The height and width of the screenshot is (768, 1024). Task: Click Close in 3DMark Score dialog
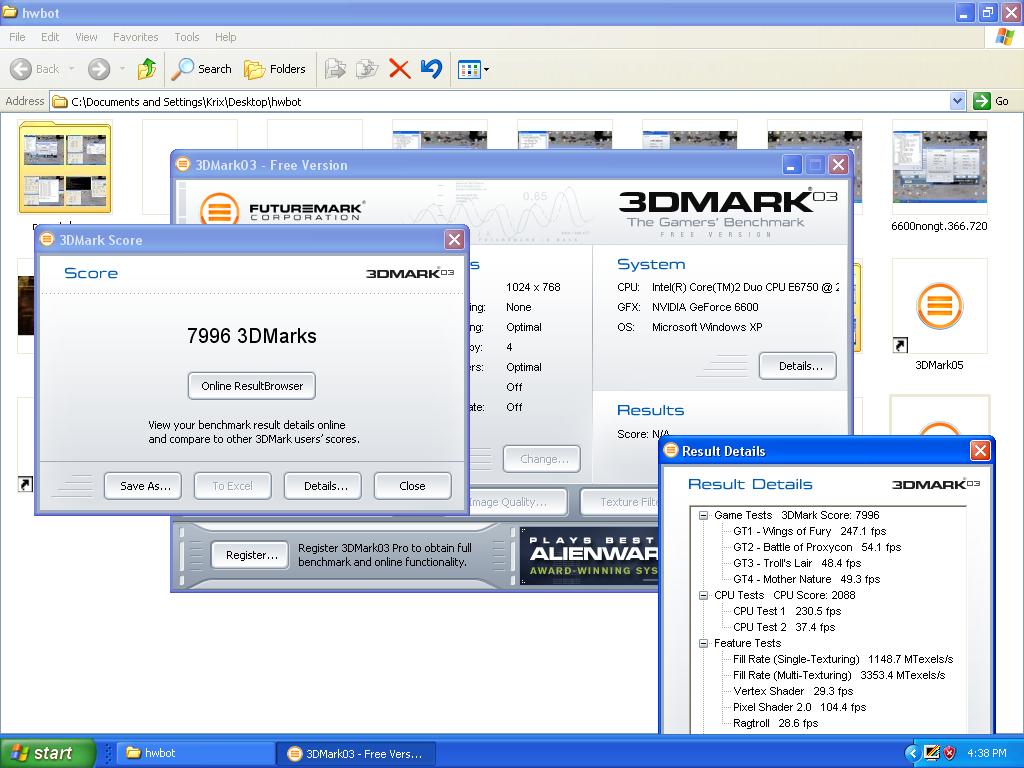click(x=413, y=486)
